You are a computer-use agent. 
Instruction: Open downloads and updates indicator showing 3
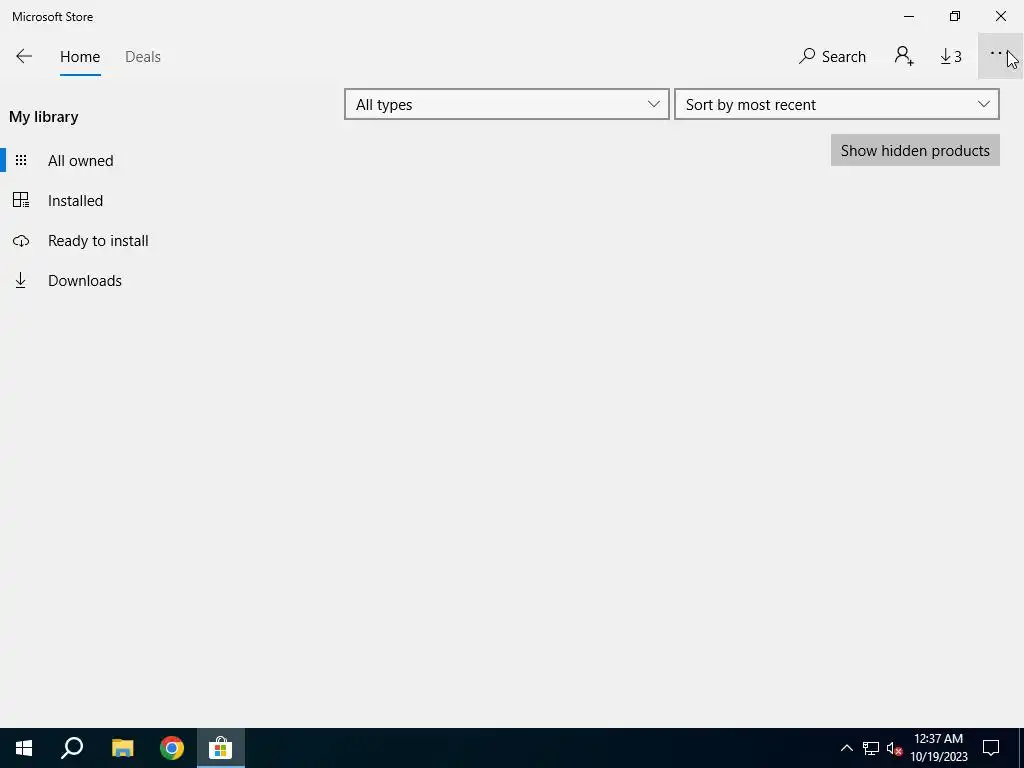[951, 57]
